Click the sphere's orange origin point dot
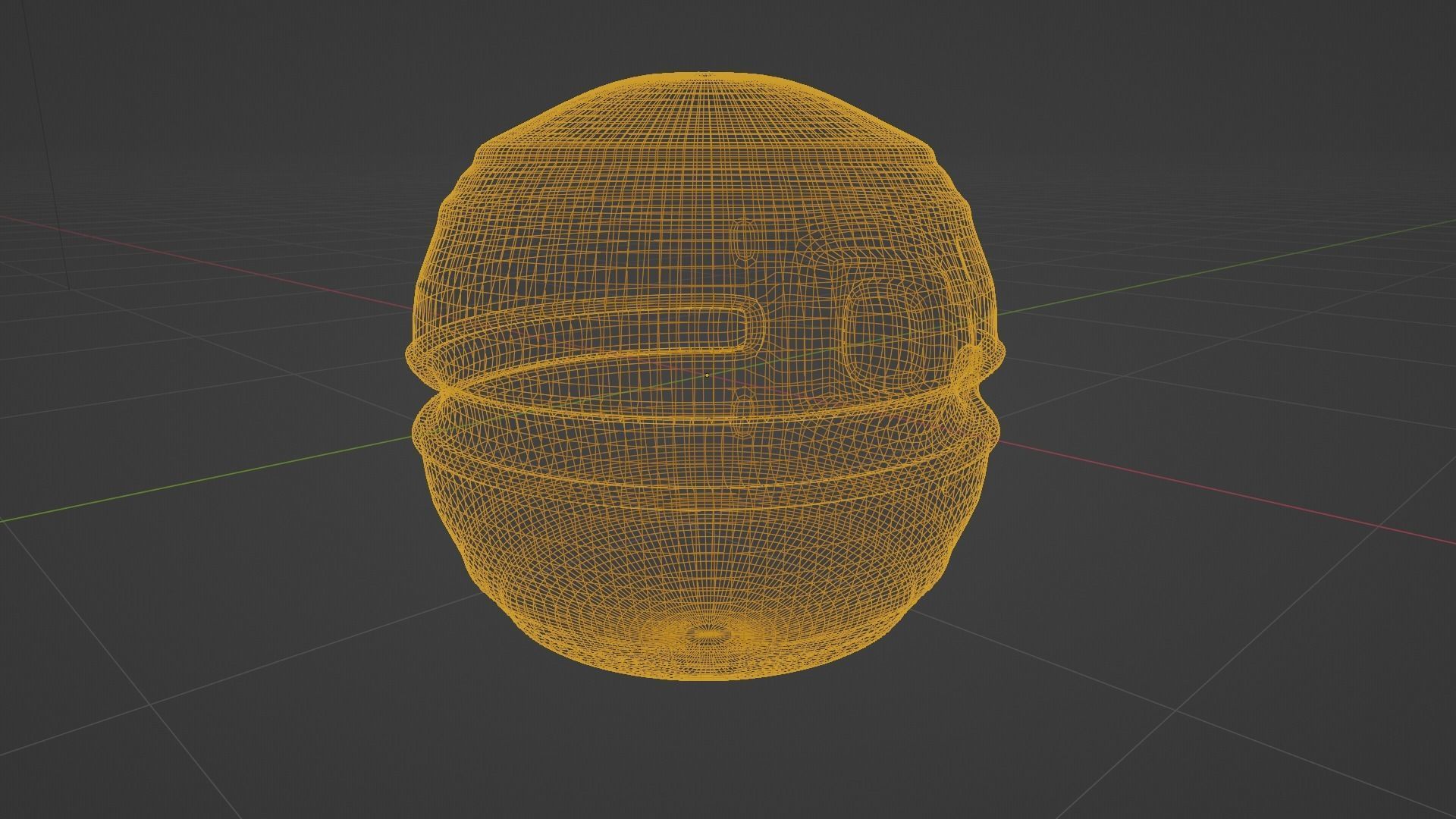The image size is (1456, 819). [x=707, y=375]
